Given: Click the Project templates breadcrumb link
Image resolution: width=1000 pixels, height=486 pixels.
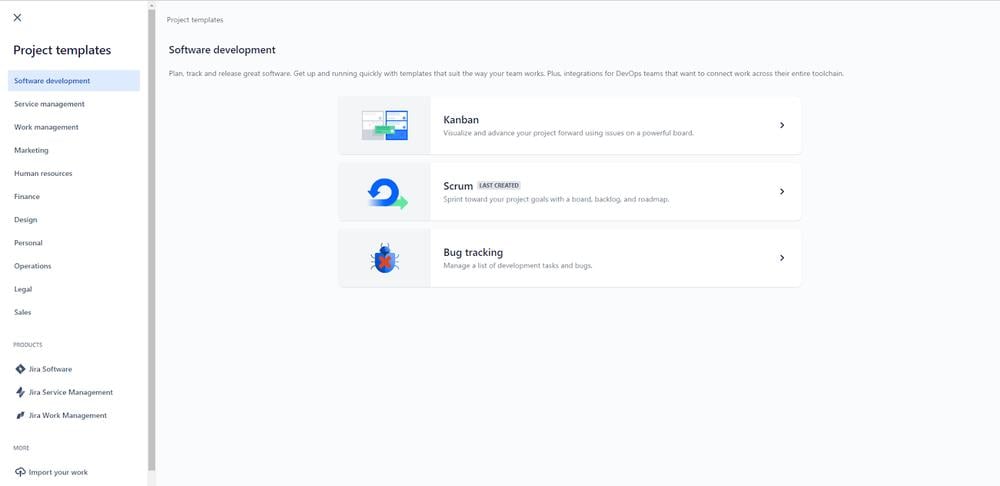Looking at the screenshot, I should point(195,20).
